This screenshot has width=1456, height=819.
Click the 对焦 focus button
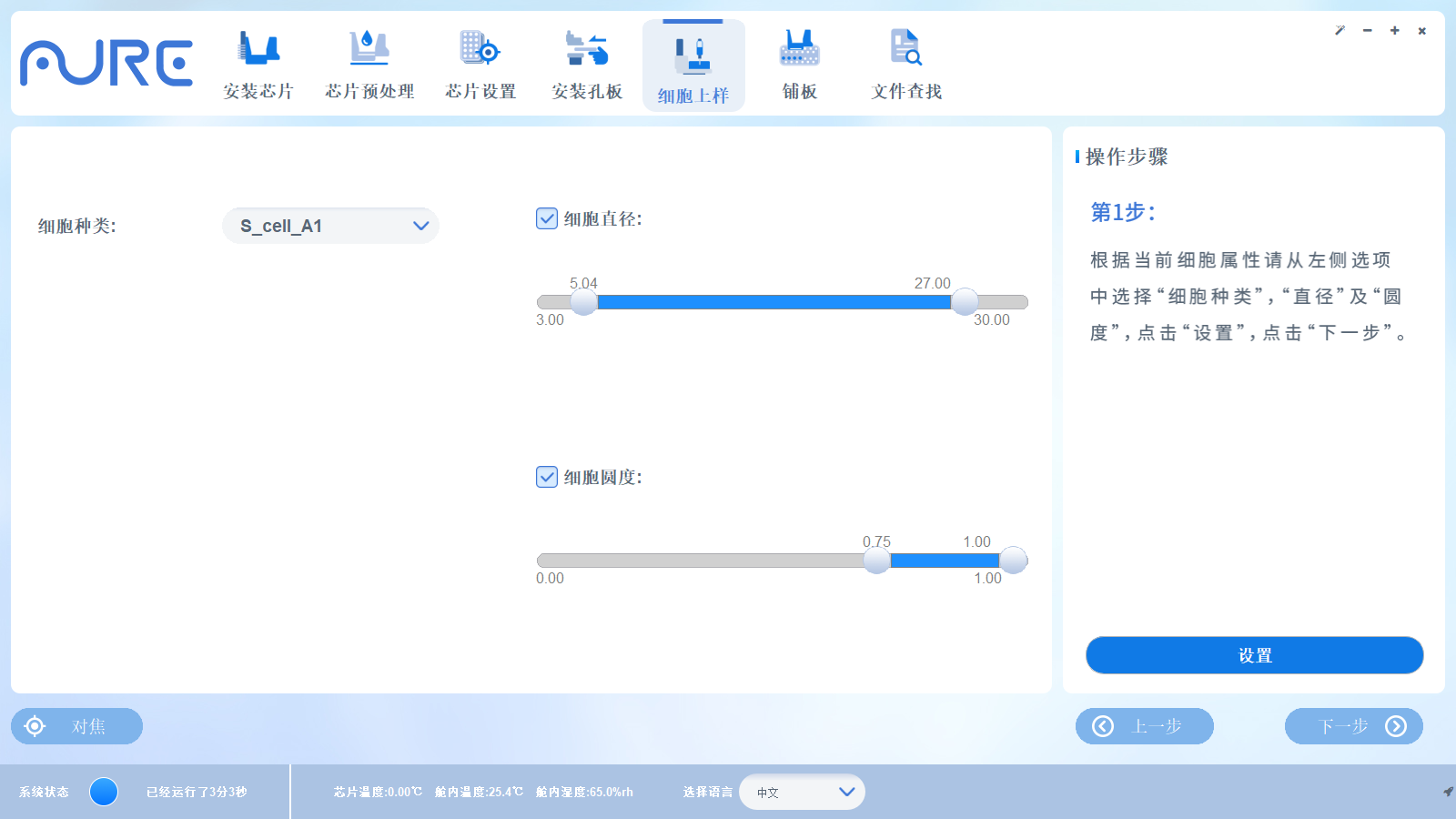click(x=76, y=726)
